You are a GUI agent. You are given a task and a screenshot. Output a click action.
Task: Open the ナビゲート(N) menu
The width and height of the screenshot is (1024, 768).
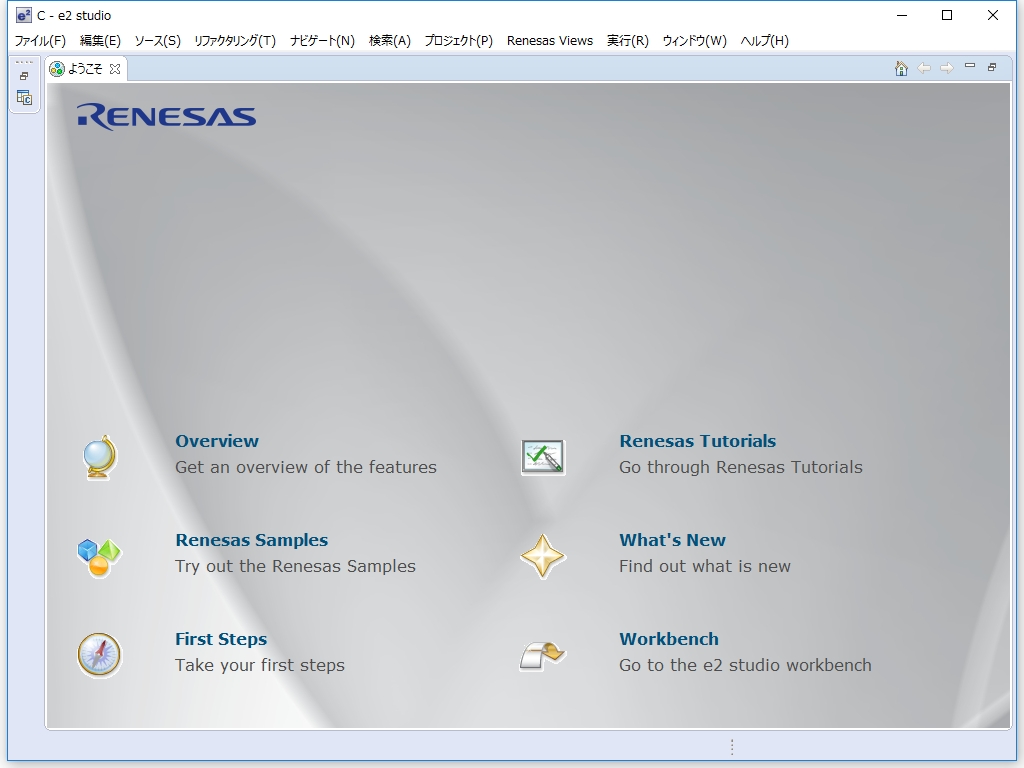322,40
